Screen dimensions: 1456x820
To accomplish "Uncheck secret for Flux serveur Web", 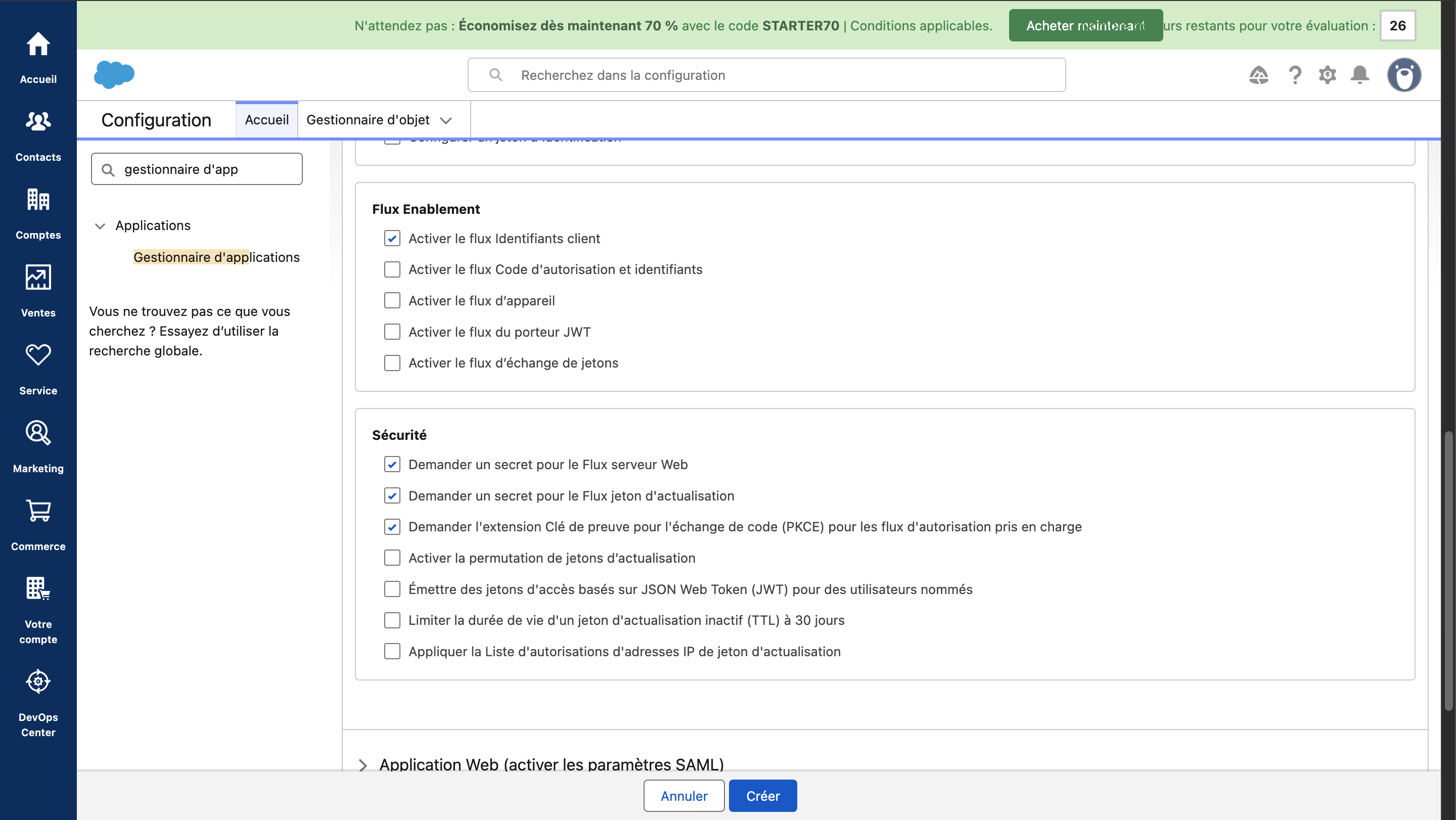I will point(392,465).
